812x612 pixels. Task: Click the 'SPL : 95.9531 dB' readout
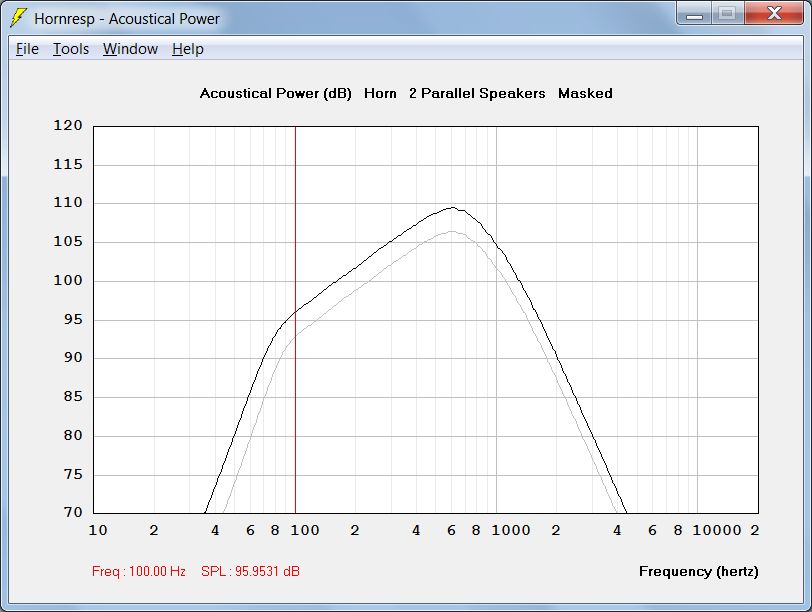(250, 571)
